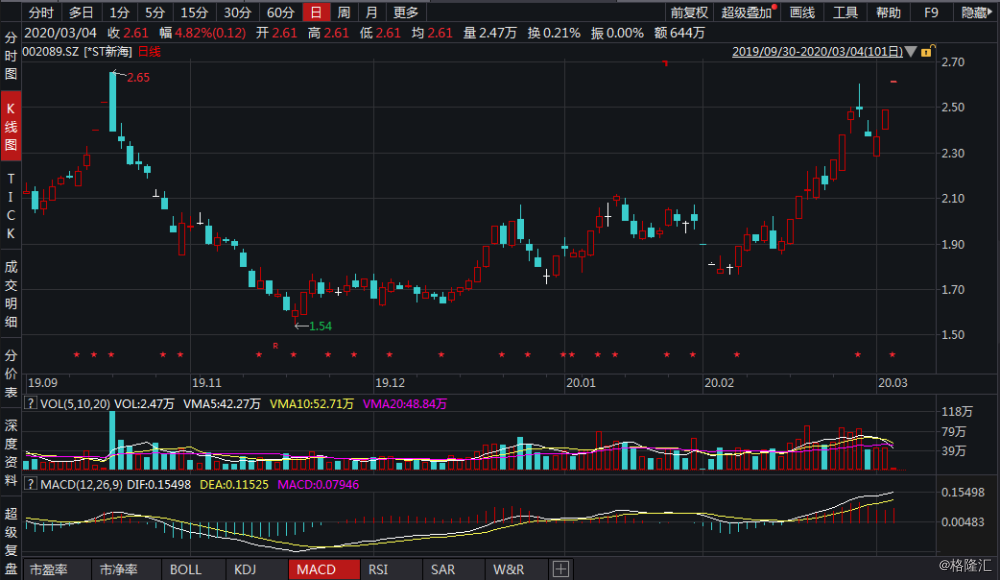Open the 前复权 adjustment dropdown
The height and width of the screenshot is (580, 1000).
(689, 13)
